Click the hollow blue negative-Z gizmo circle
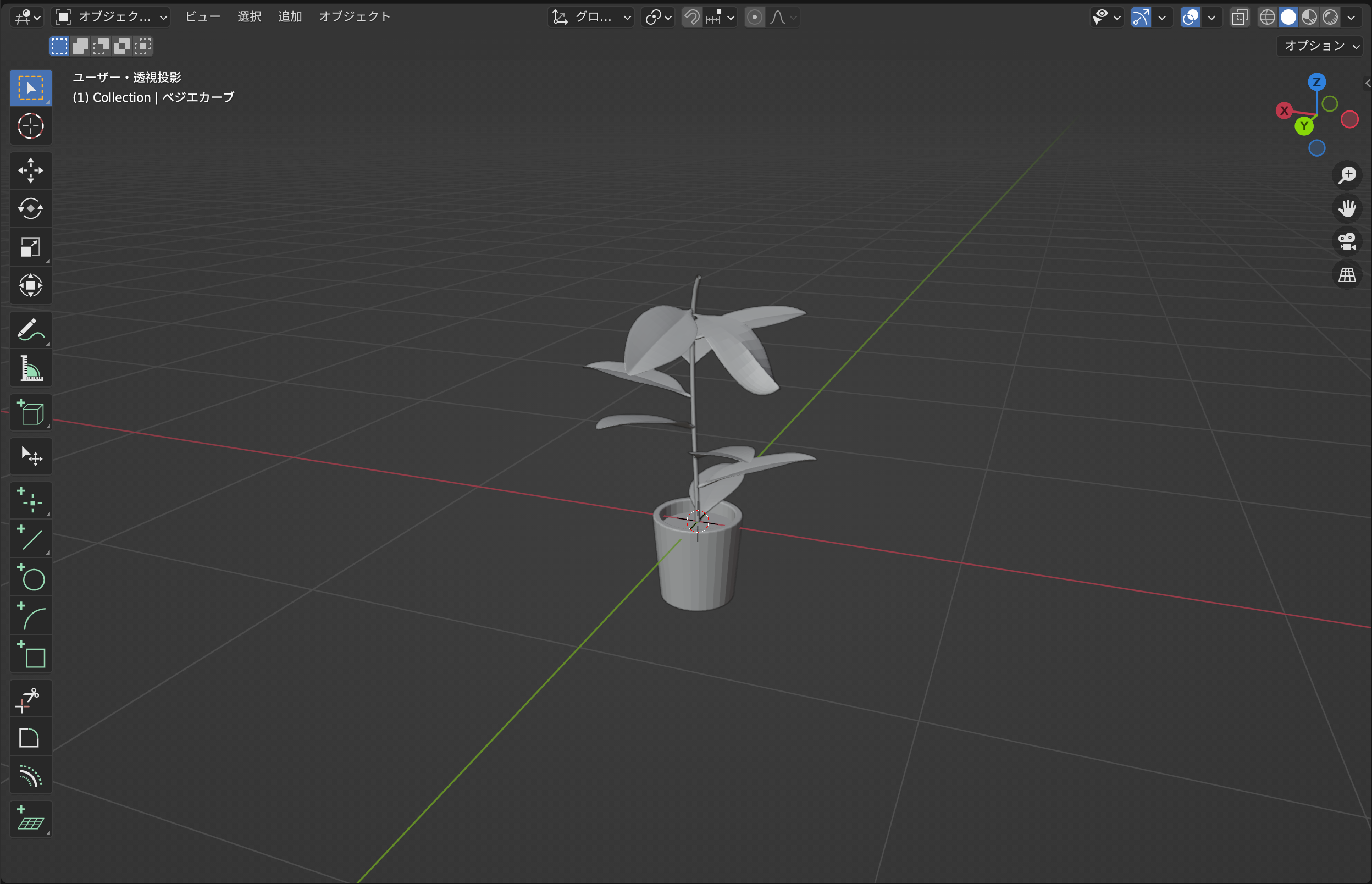Viewport: 1372px width, 884px height. point(1316,148)
